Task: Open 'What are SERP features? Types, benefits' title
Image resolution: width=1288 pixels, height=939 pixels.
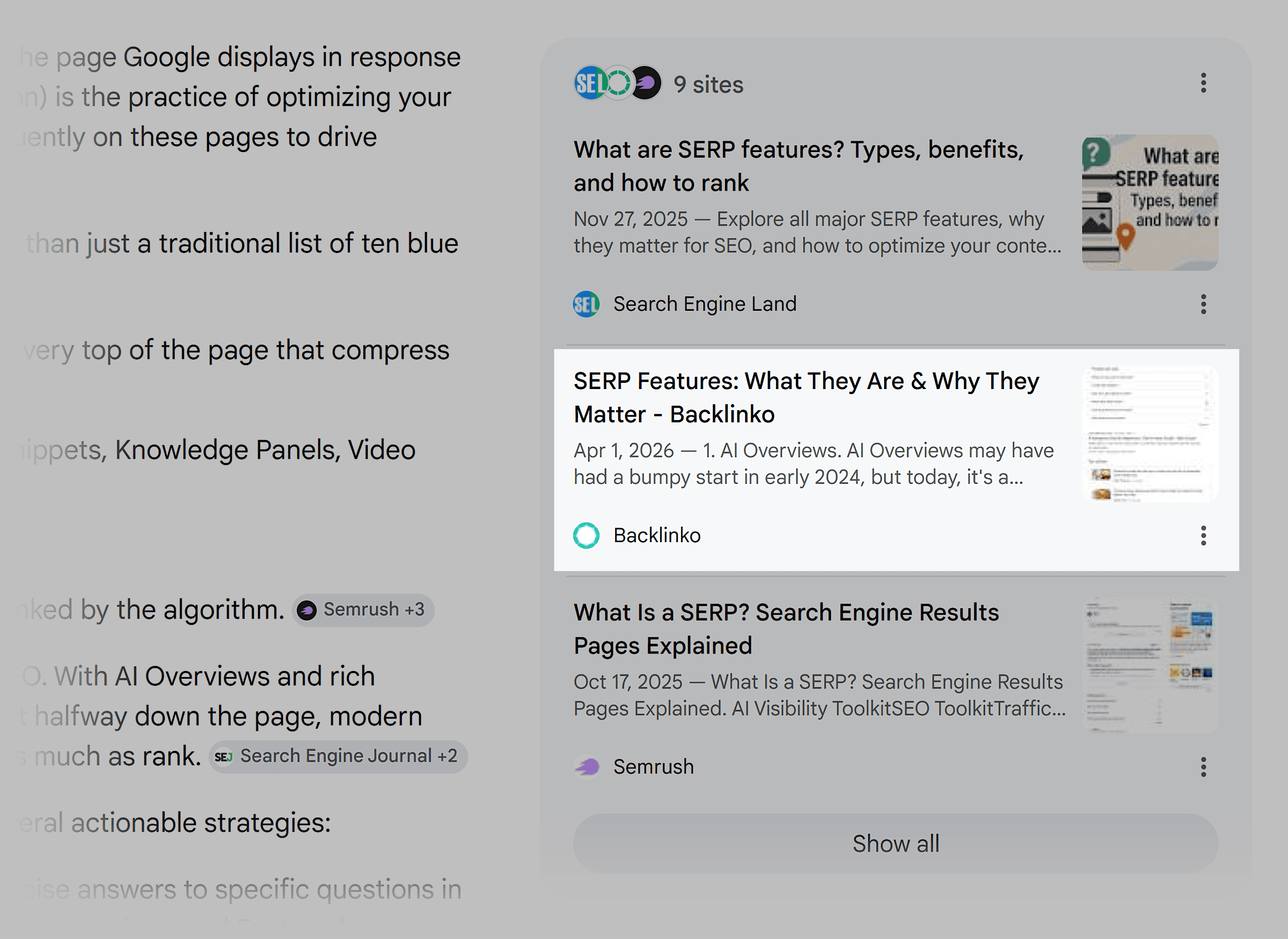Action: click(x=798, y=166)
